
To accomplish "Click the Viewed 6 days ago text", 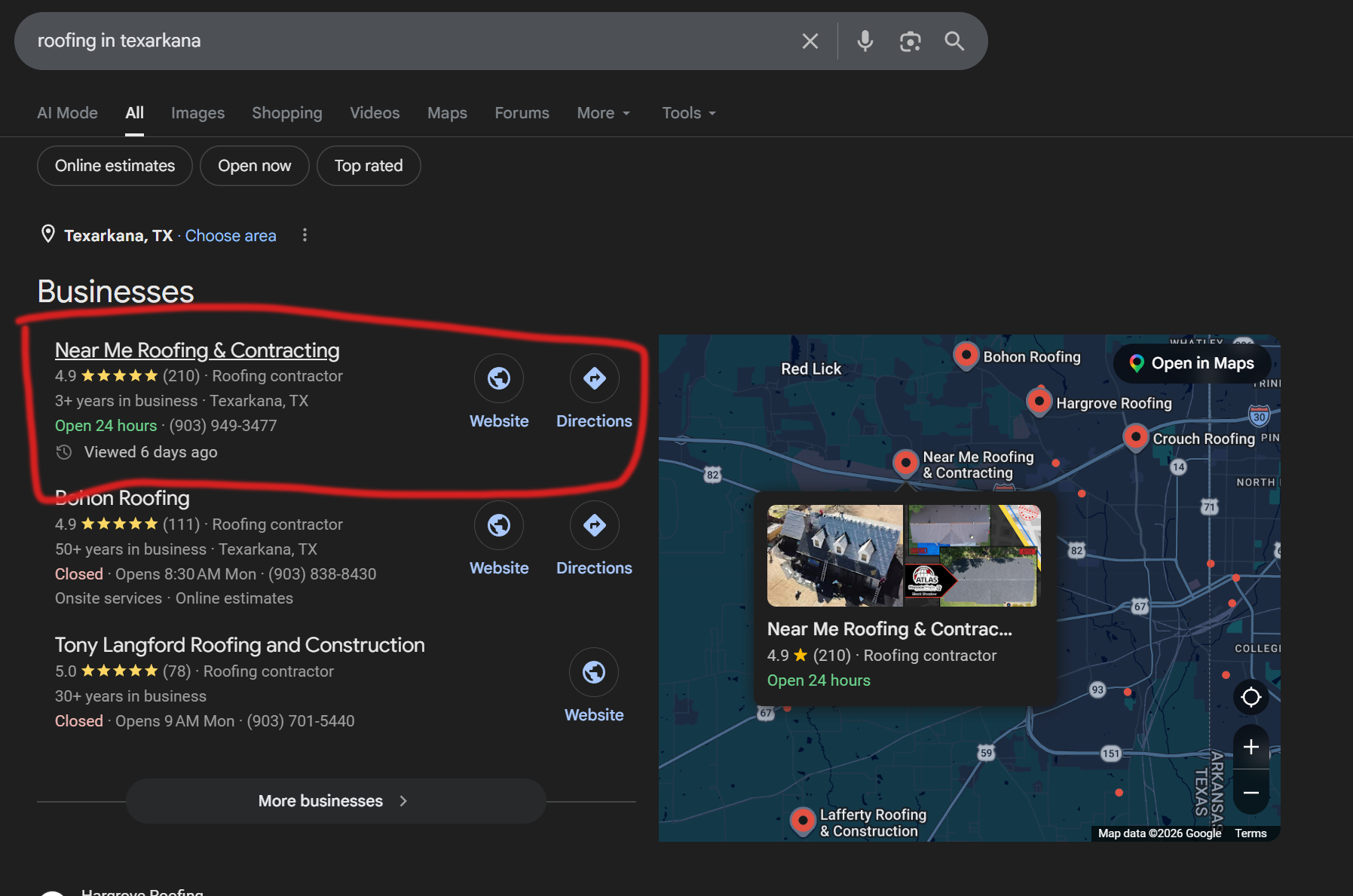I will 151,452.
